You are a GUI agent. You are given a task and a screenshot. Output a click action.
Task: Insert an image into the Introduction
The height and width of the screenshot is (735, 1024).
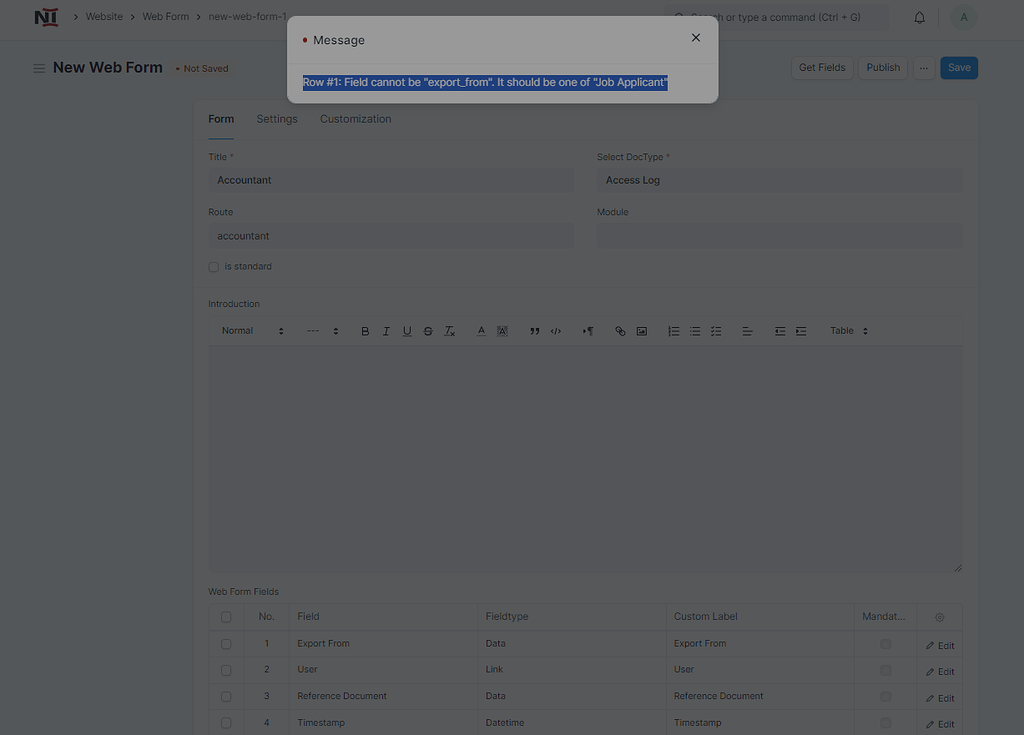(641, 330)
